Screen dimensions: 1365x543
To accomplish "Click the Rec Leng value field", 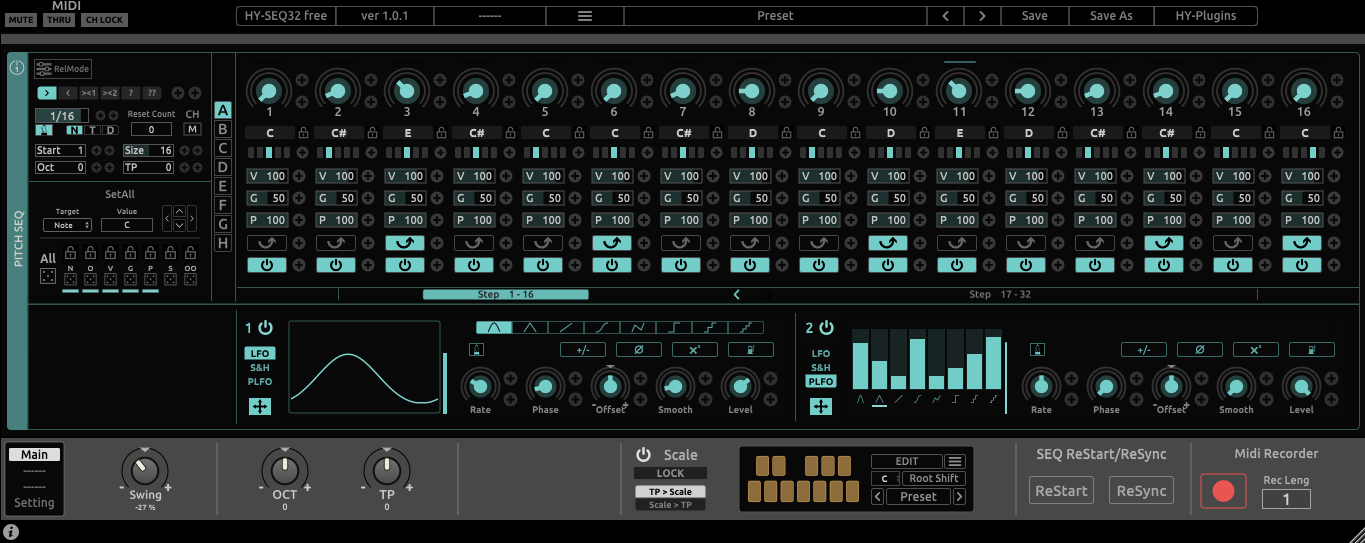I will tap(1286, 499).
